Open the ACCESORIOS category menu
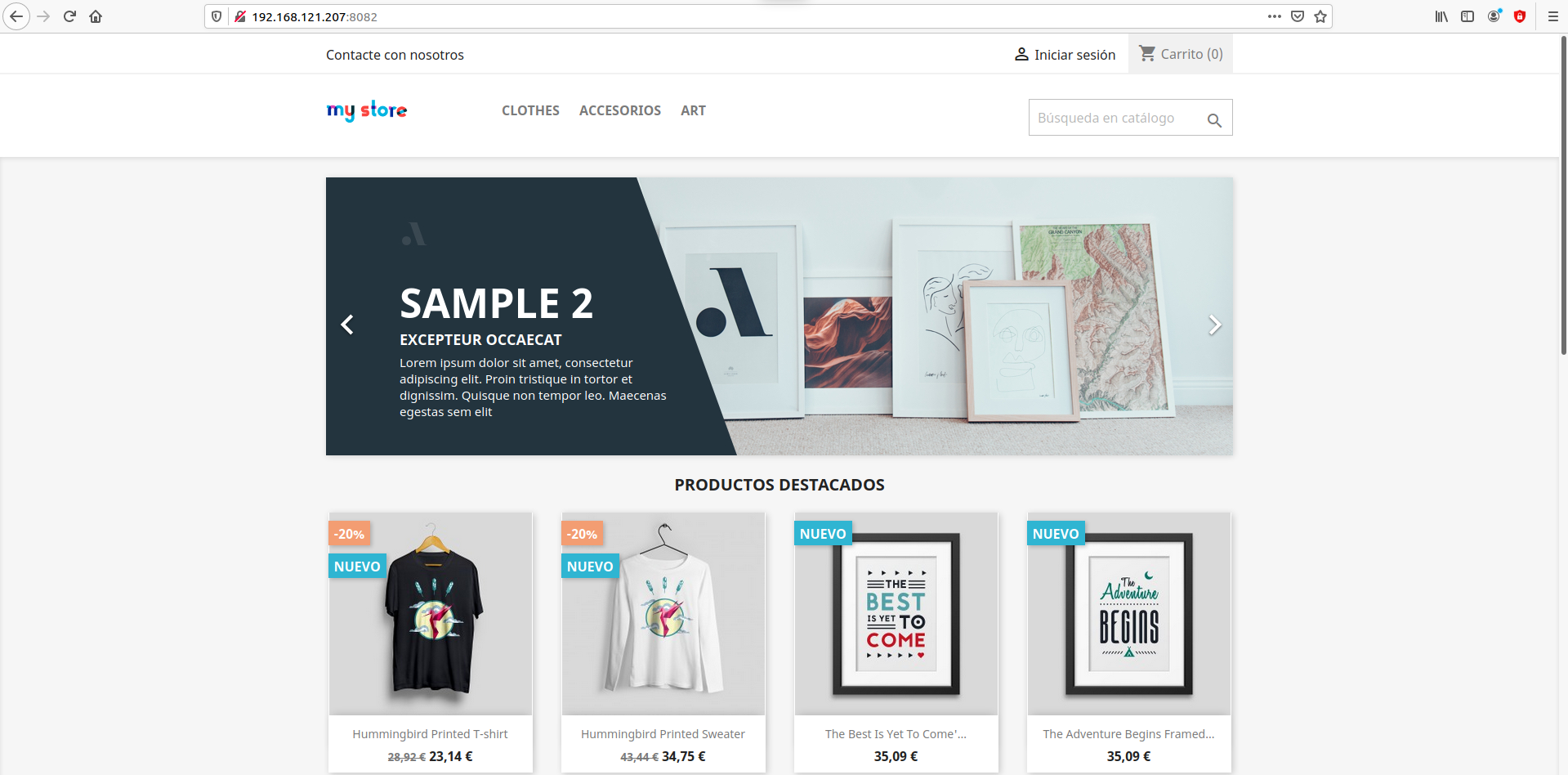The image size is (1568, 775). pyautogui.click(x=620, y=110)
